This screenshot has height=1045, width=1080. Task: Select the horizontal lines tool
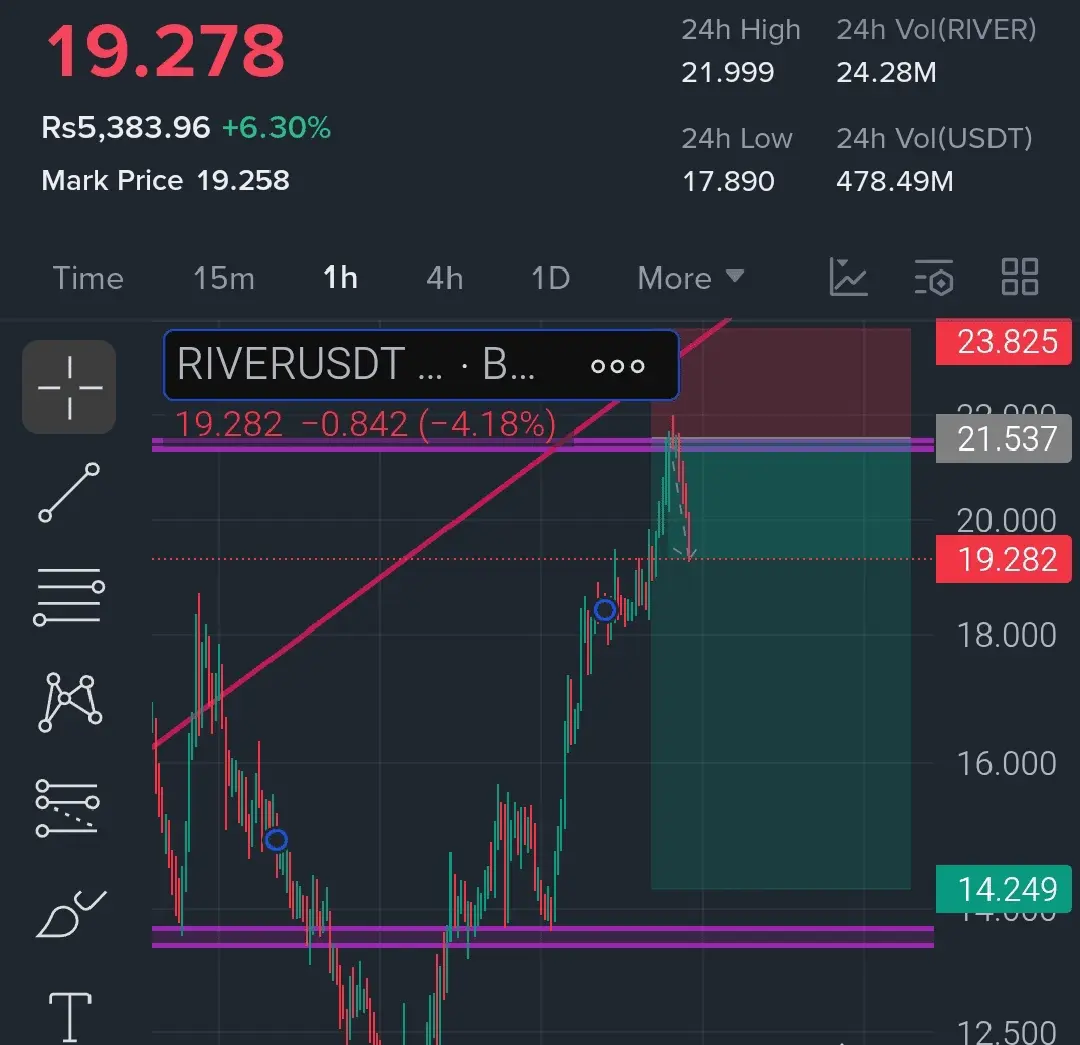69,597
